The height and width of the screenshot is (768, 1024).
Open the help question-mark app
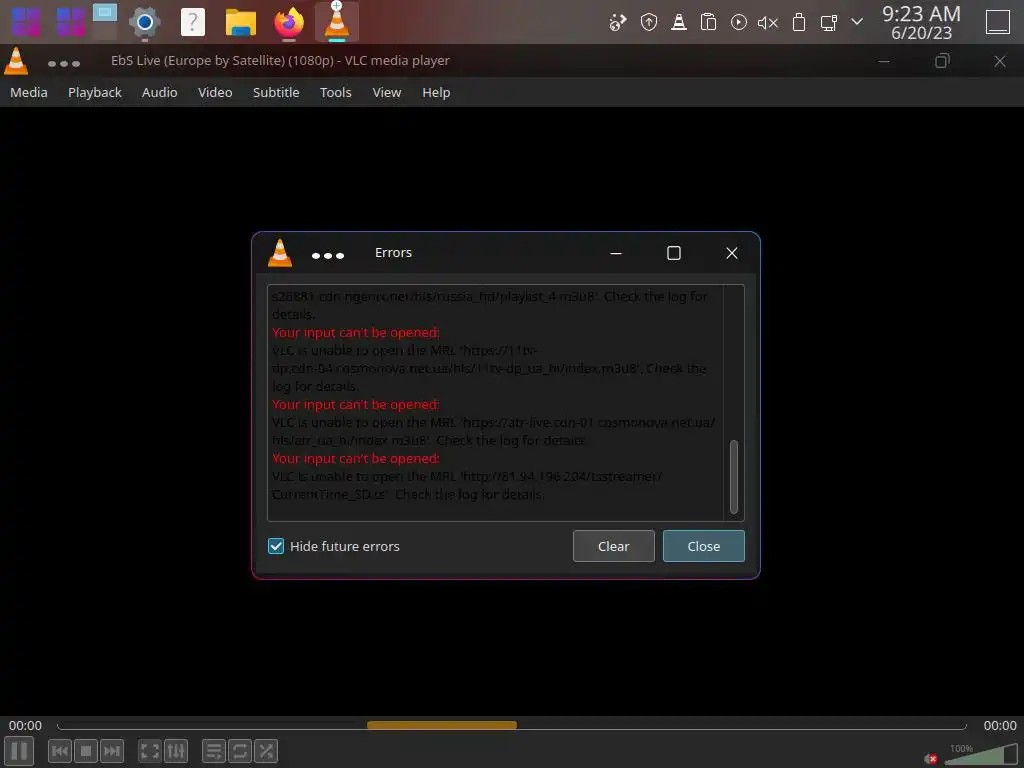point(193,22)
